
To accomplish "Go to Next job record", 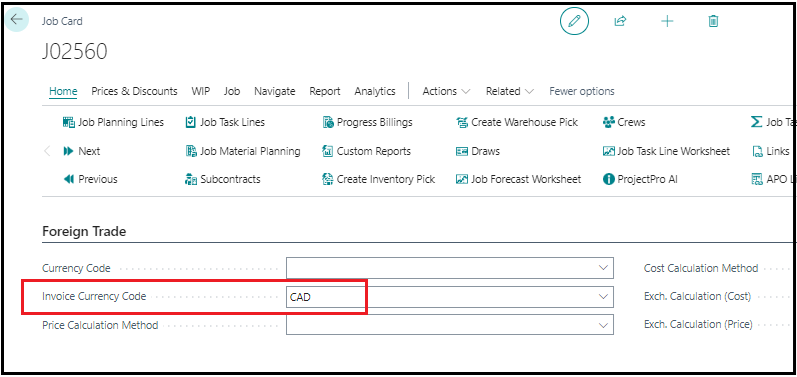I will (81, 151).
